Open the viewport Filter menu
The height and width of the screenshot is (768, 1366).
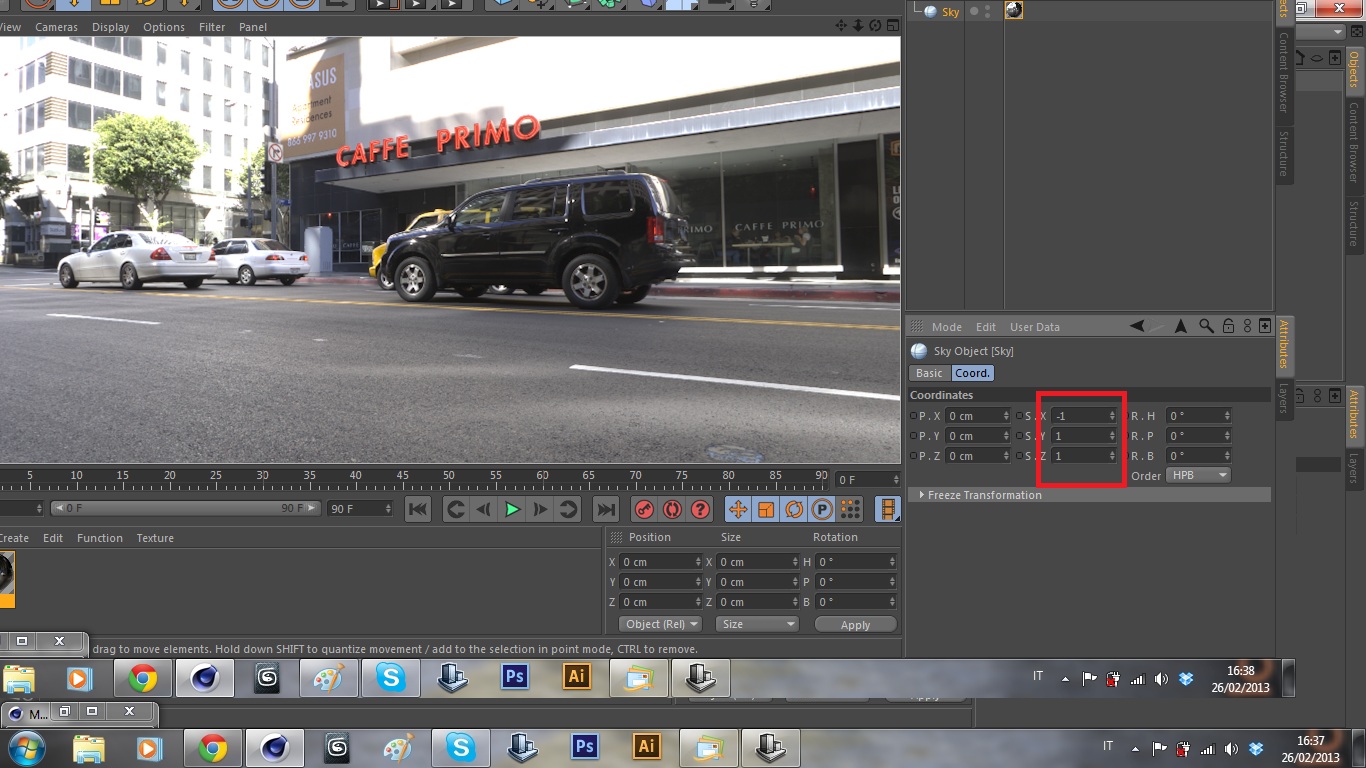(x=212, y=27)
